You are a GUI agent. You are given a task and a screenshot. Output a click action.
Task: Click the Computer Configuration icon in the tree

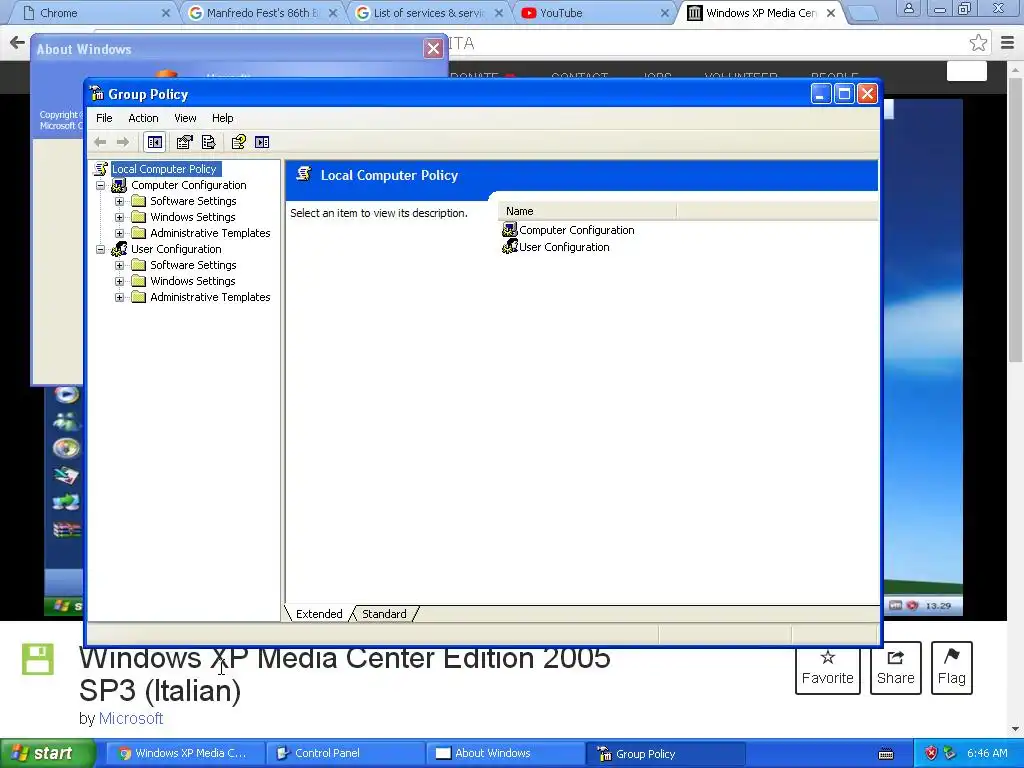click(119, 185)
